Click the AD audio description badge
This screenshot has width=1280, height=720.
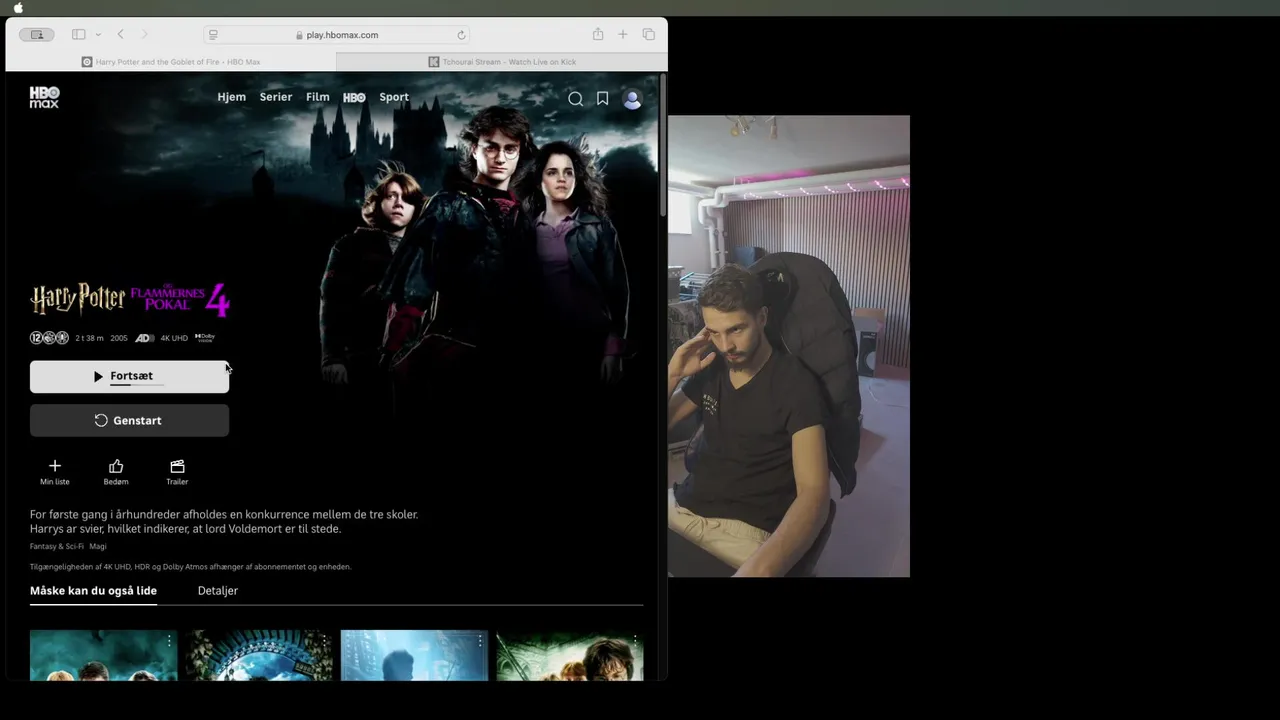[144, 338]
